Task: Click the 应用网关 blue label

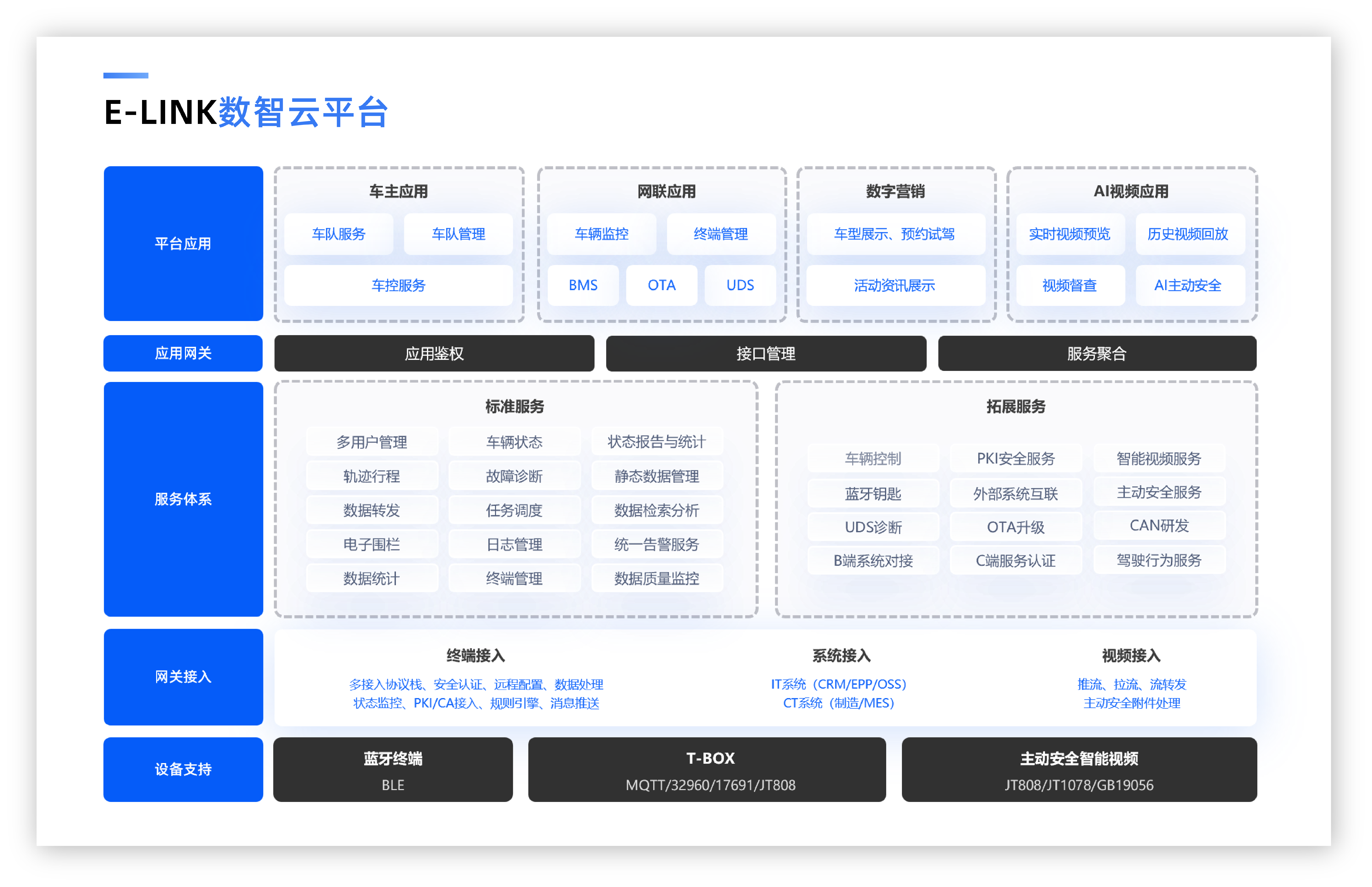Action: [x=183, y=353]
